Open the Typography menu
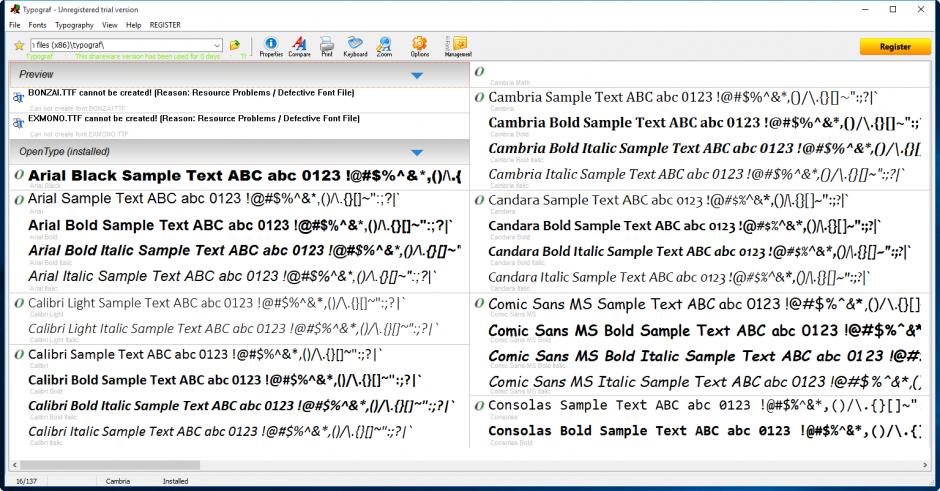This screenshot has width=940, height=491. [74, 25]
